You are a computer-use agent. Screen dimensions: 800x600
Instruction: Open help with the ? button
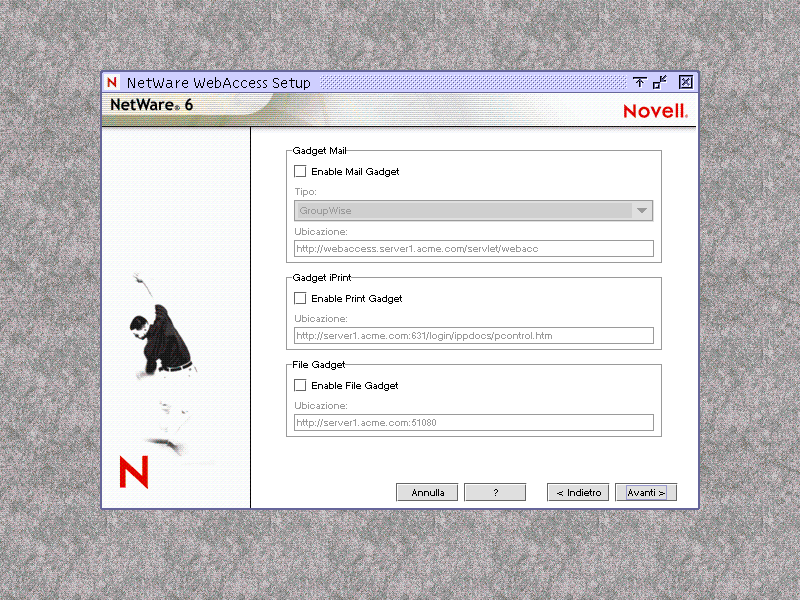point(495,492)
